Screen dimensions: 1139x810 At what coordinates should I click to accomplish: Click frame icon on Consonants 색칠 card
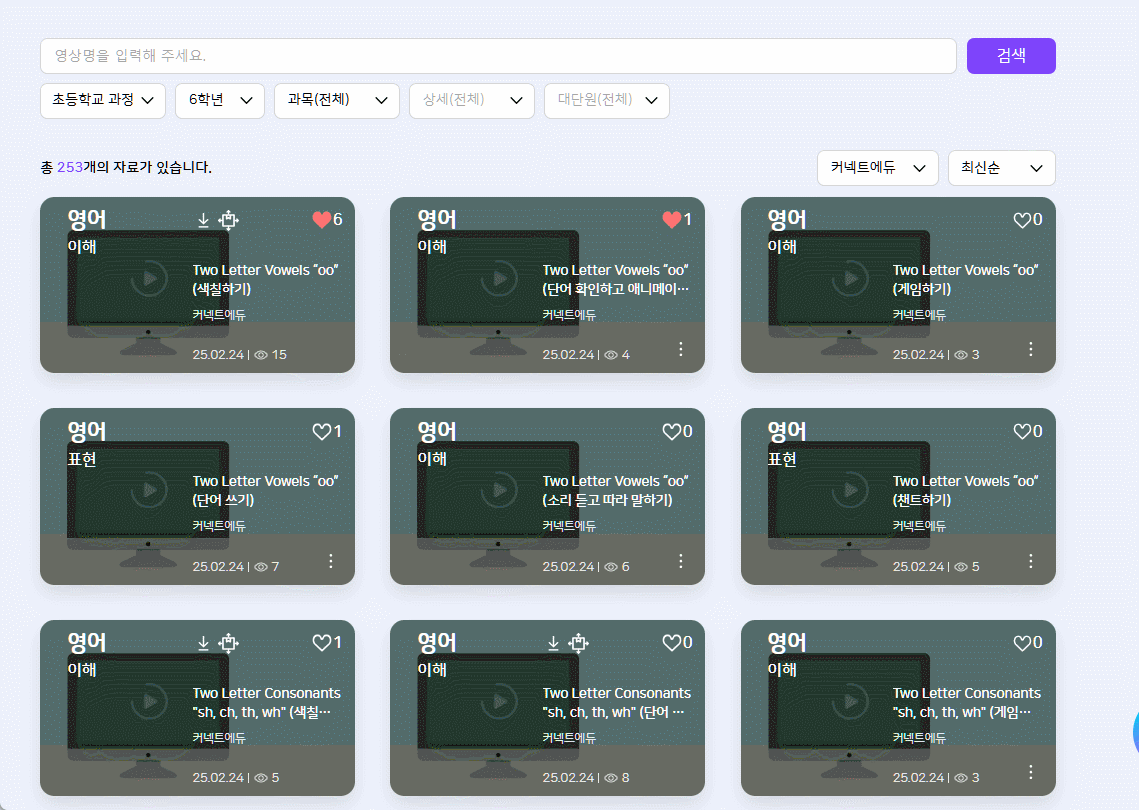tap(228, 643)
